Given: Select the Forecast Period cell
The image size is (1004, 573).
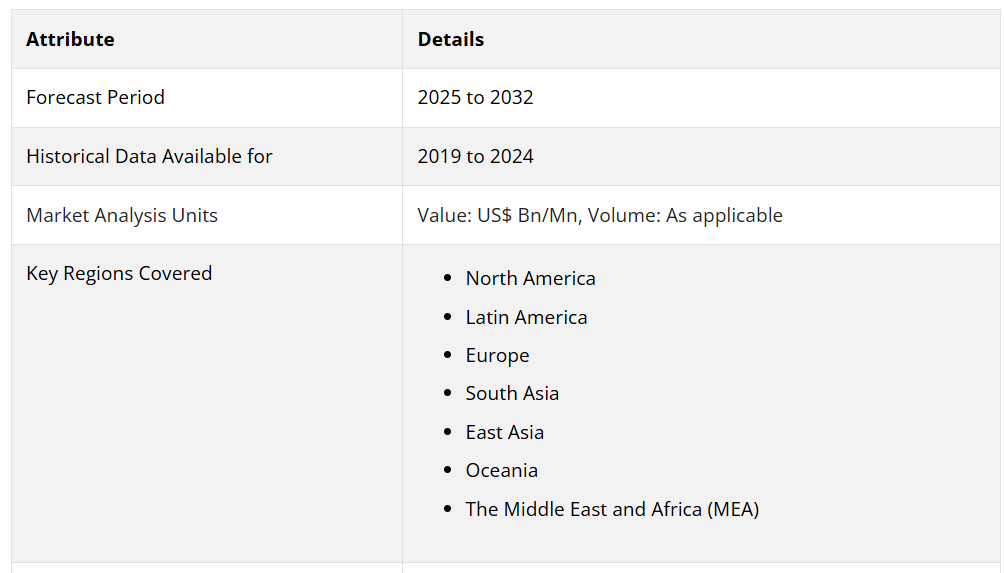Looking at the screenshot, I should (95, 98).
